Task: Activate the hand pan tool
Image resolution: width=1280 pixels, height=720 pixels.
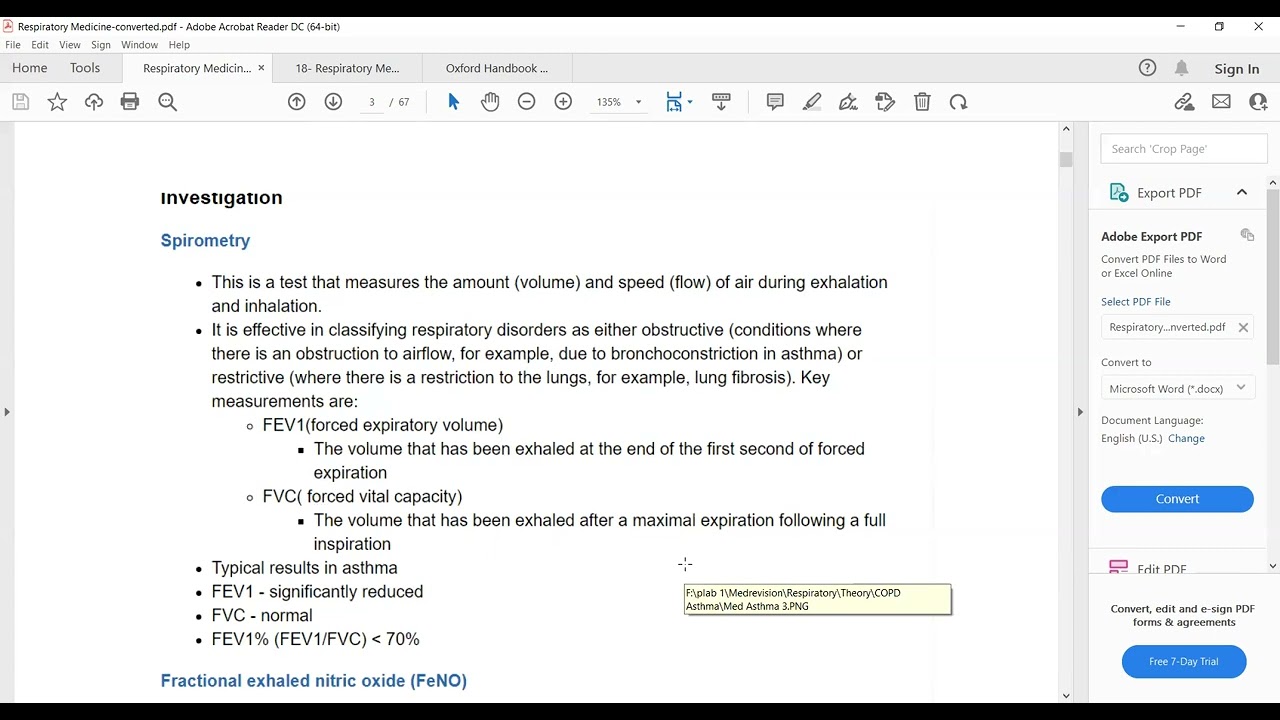Action: (490, 102)
